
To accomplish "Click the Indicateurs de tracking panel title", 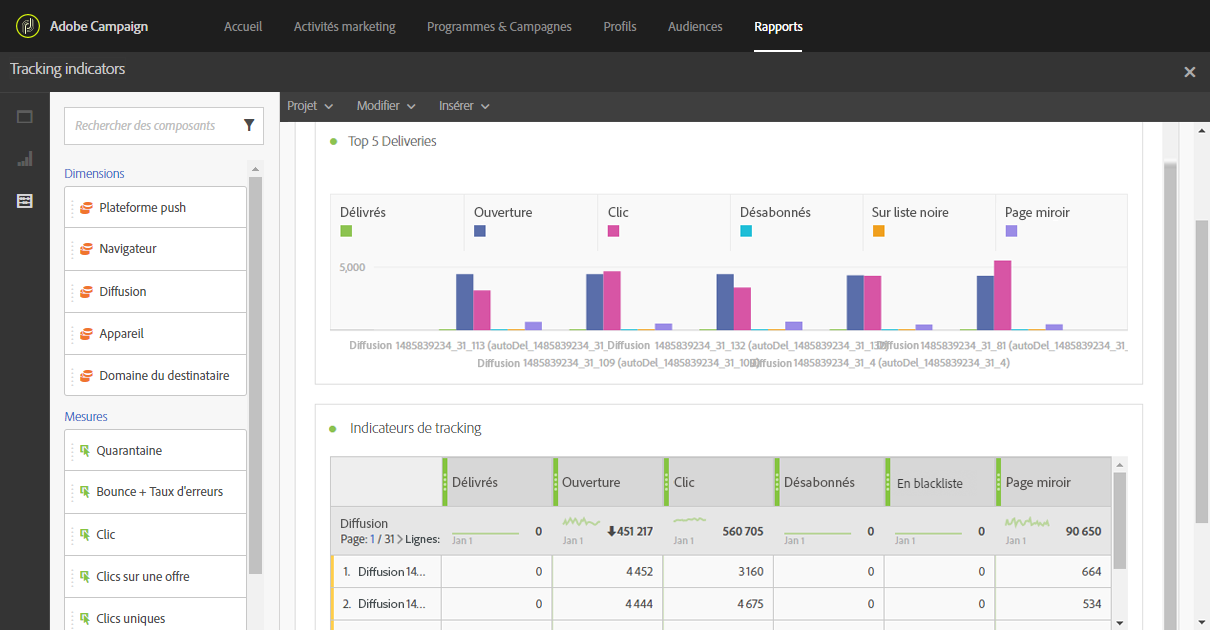I will (x=415, y=428).
